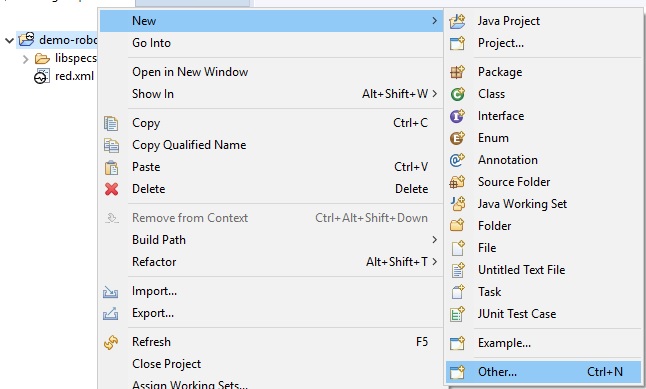The height and width of the screenshot is (389, 646).
Task: Click the JUnit Test Case icon
Action: click(x=457, y=314)
